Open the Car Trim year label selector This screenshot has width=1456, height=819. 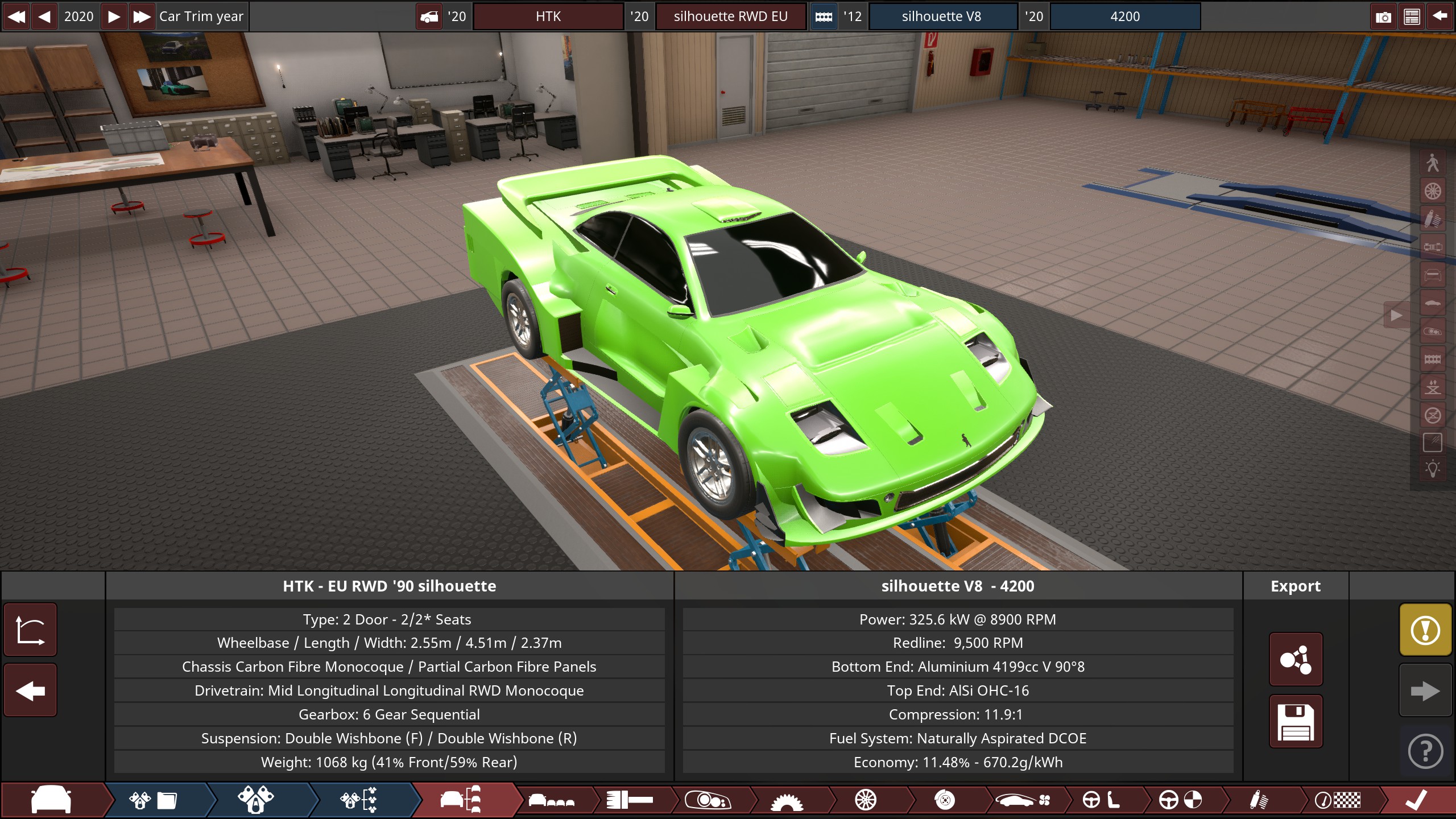[201, 16]
